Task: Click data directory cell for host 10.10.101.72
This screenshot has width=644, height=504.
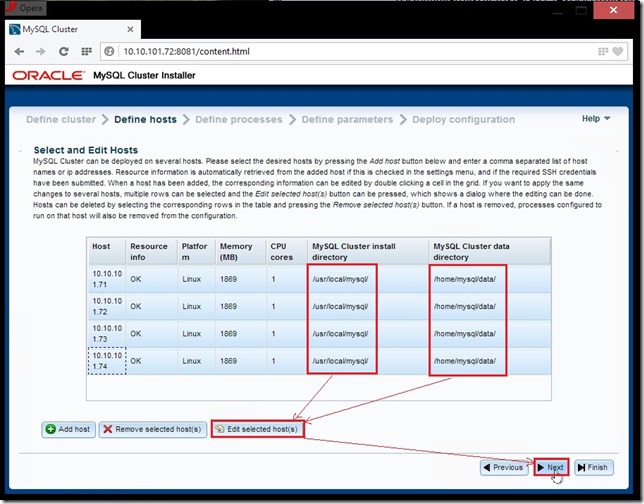Action: tap(489, 306)
